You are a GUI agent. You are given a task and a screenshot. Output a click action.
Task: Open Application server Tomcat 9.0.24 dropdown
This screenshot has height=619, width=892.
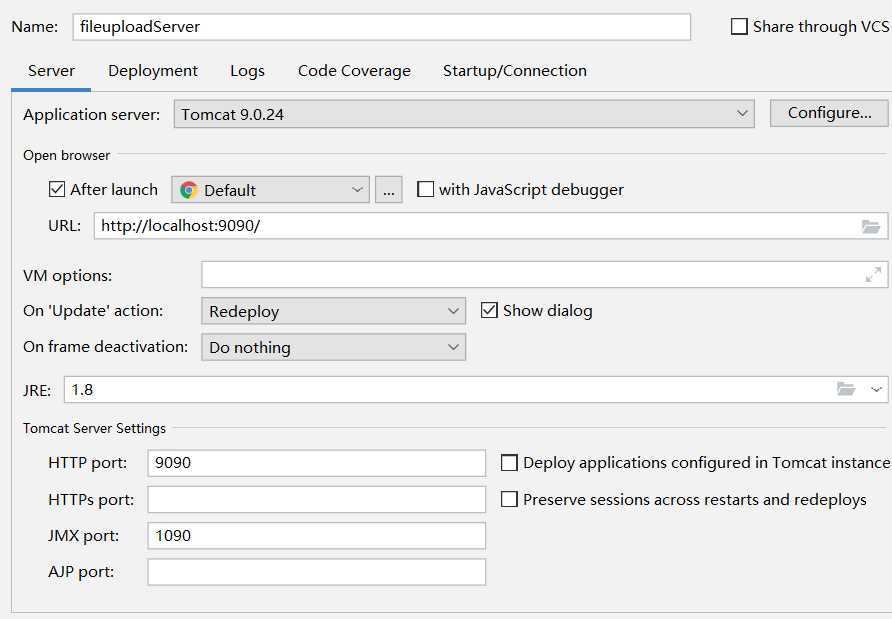[x=464, y=114]
